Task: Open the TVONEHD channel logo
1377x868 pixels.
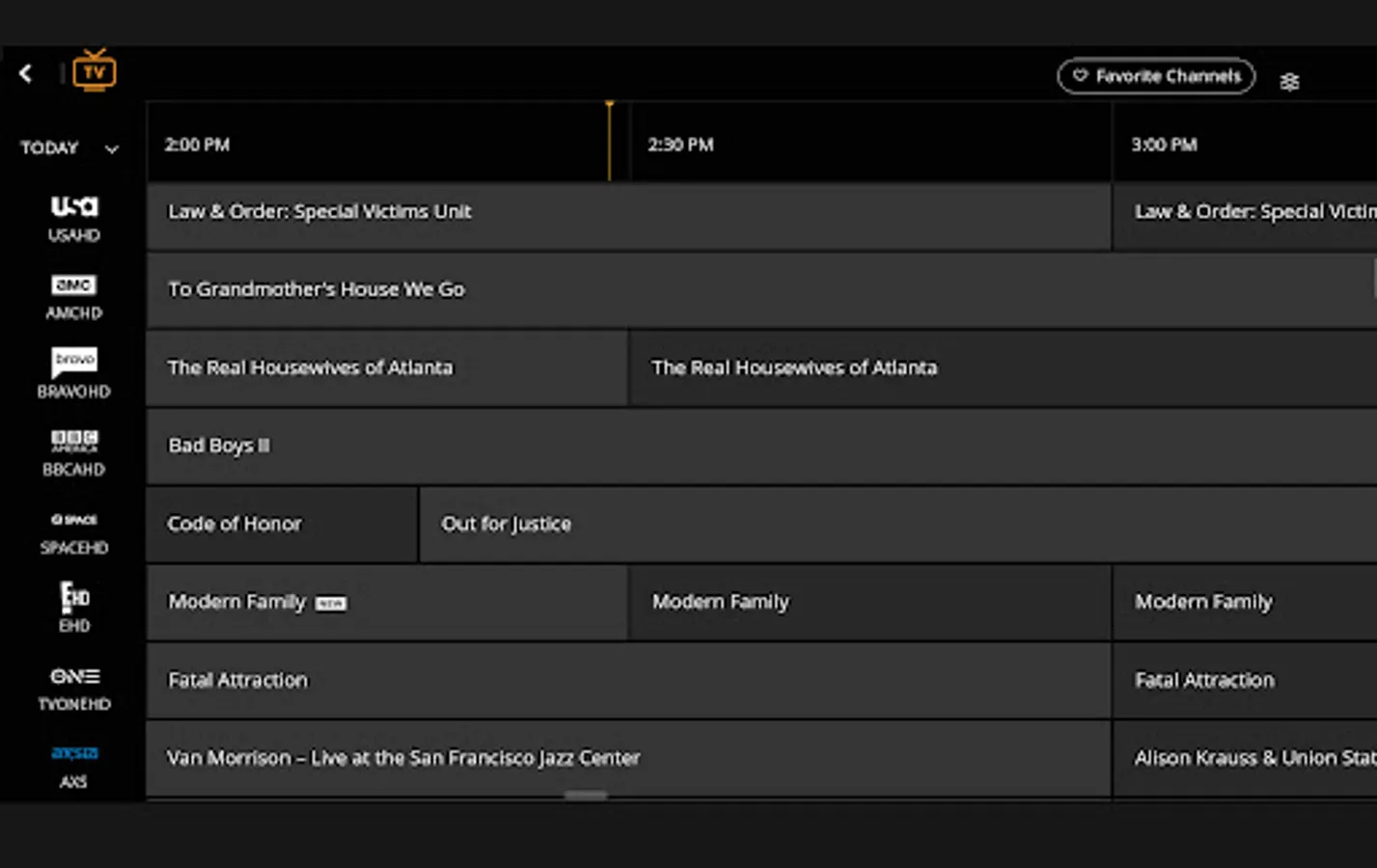Action: [74, 675]
